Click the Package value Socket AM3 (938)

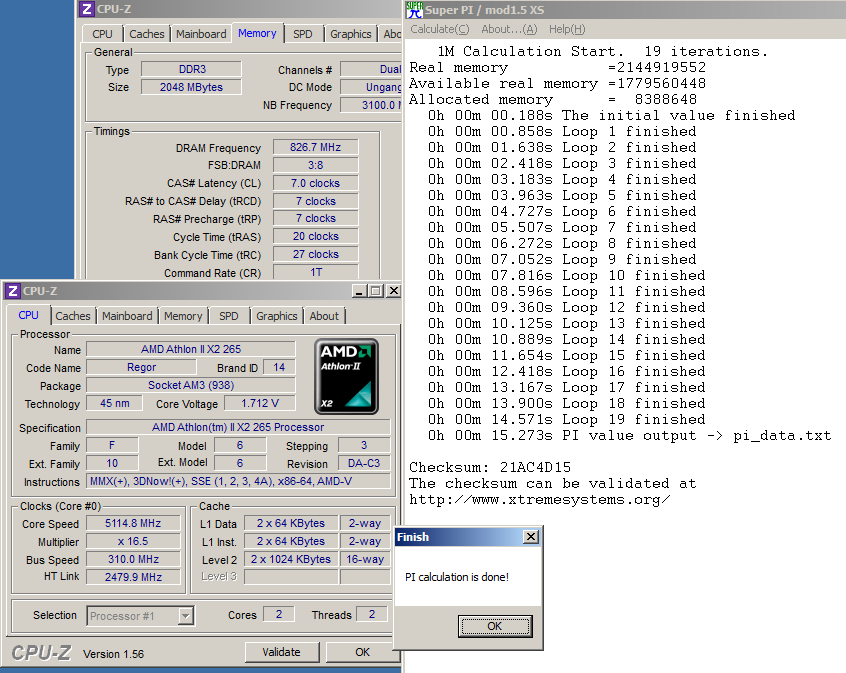[191, 385]
